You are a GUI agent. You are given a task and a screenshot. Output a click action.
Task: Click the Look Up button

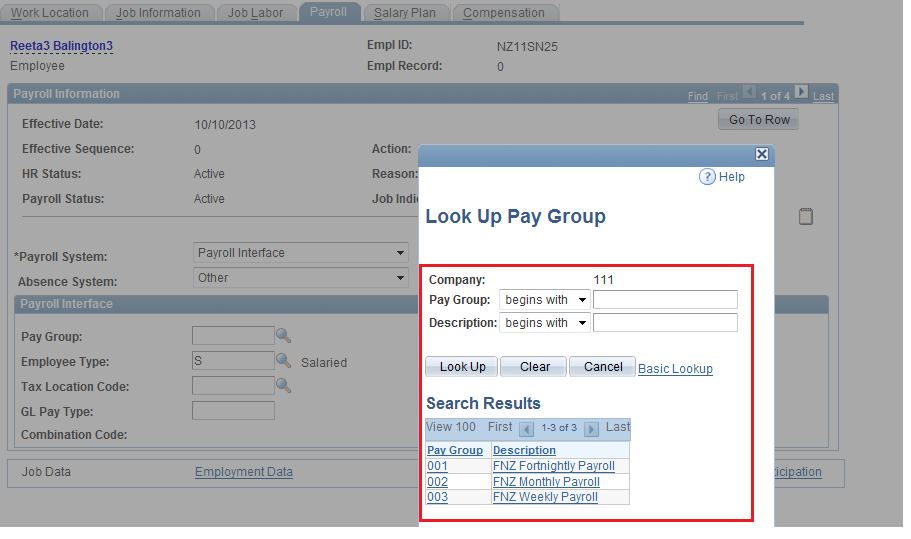click(462, 367)
